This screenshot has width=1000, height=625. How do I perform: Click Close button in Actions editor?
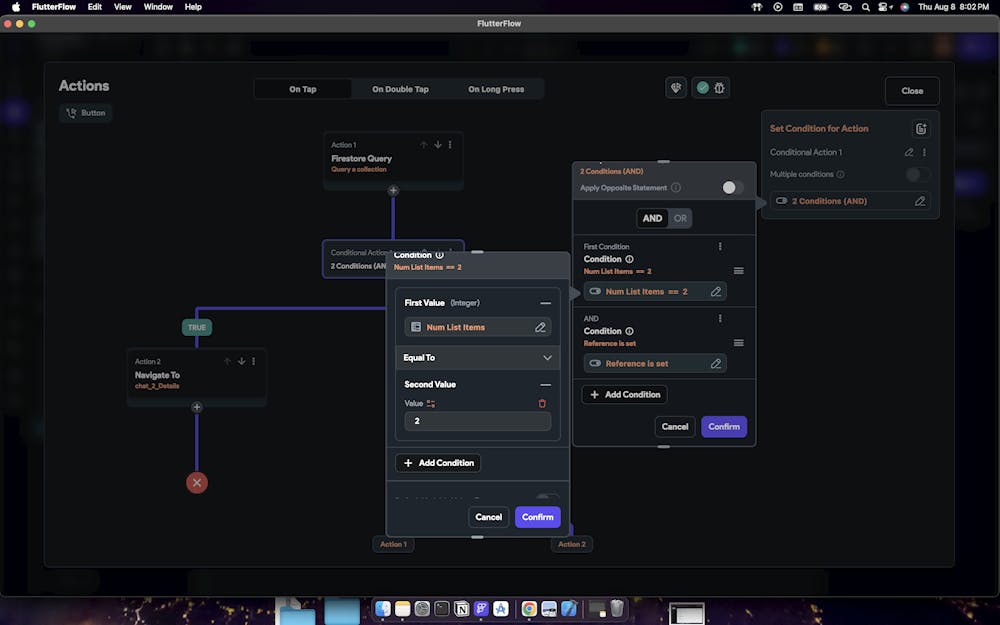pyautogui.click(x=912, y=91)
